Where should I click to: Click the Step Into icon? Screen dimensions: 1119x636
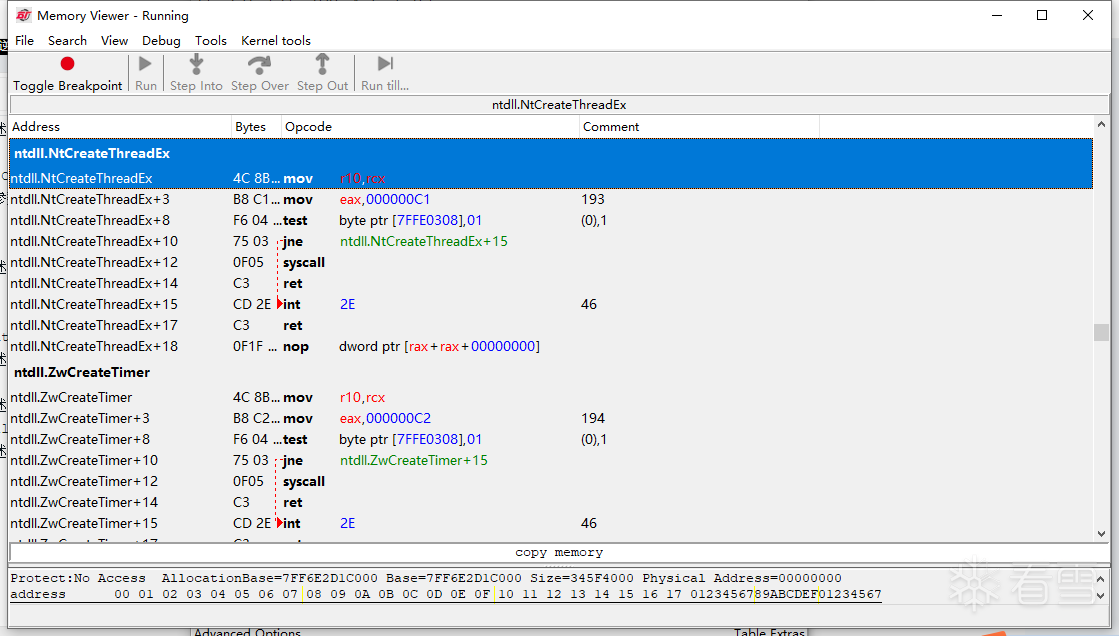point(196,64)
